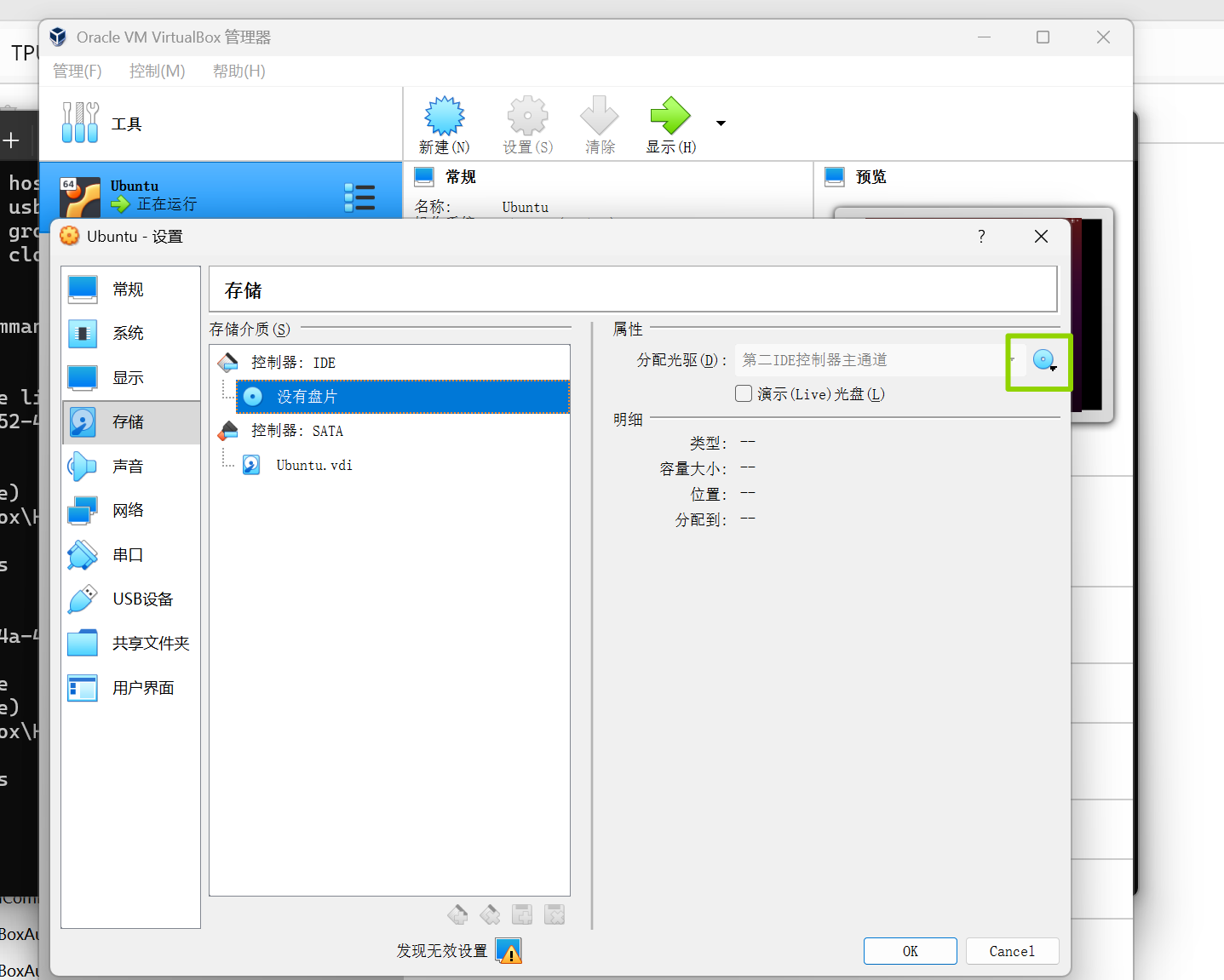Click the choose optical disk file icon
This screenshot has height=980, width=1224.
click(x=1044, y=361)
